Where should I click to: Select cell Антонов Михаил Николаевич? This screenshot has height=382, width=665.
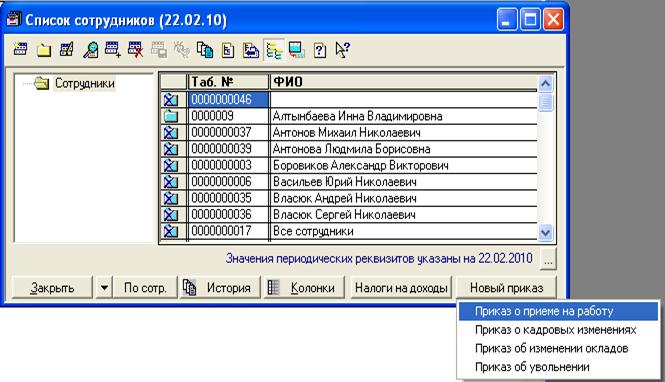coord(403,132)
